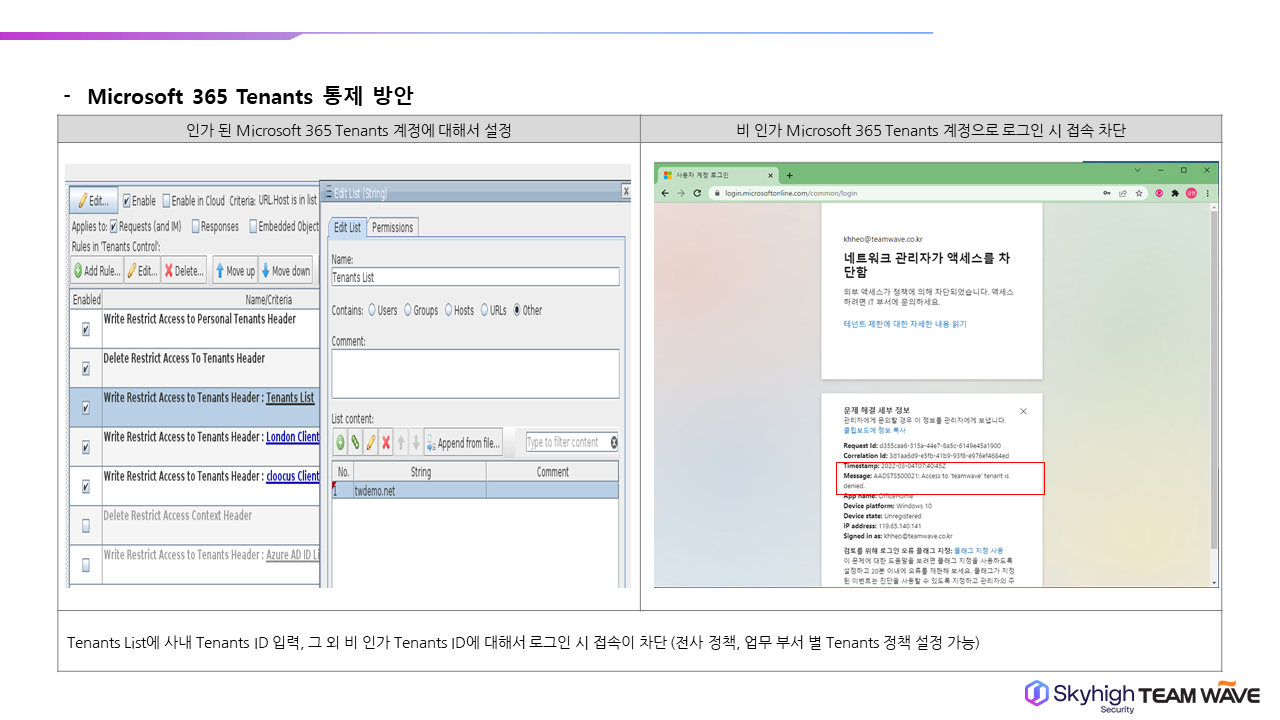Image resolution: width=1280 pixels, height=720 pixels.
Task: Open the Chrome extensions puzzle icon
Action: click(1175, 193)
